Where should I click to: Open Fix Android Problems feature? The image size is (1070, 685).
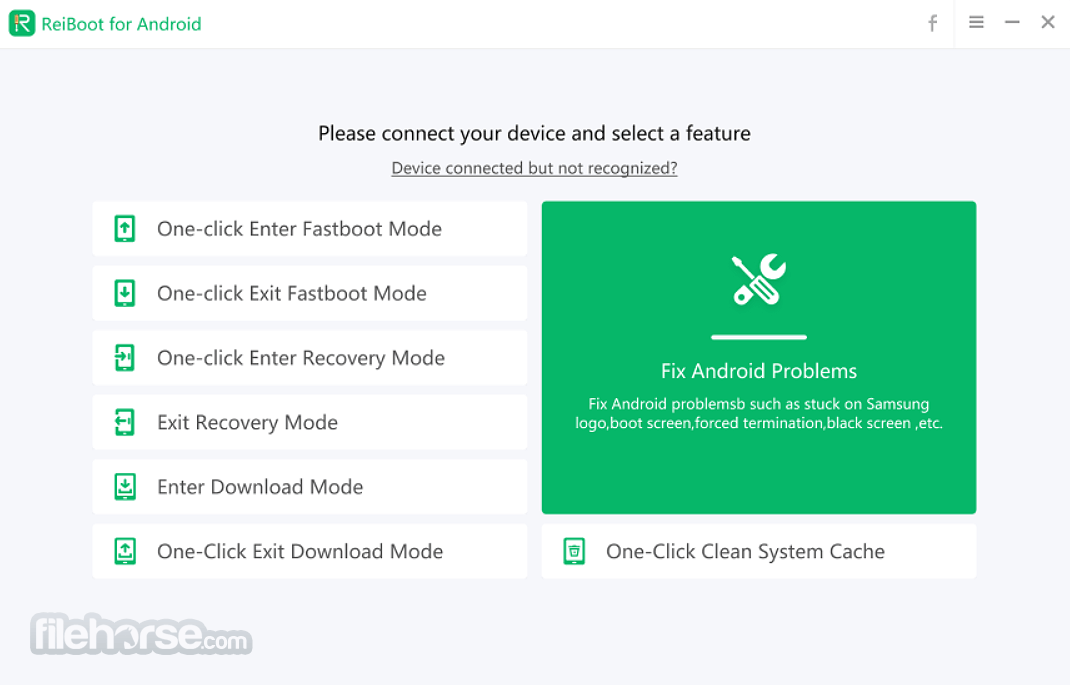759,358
